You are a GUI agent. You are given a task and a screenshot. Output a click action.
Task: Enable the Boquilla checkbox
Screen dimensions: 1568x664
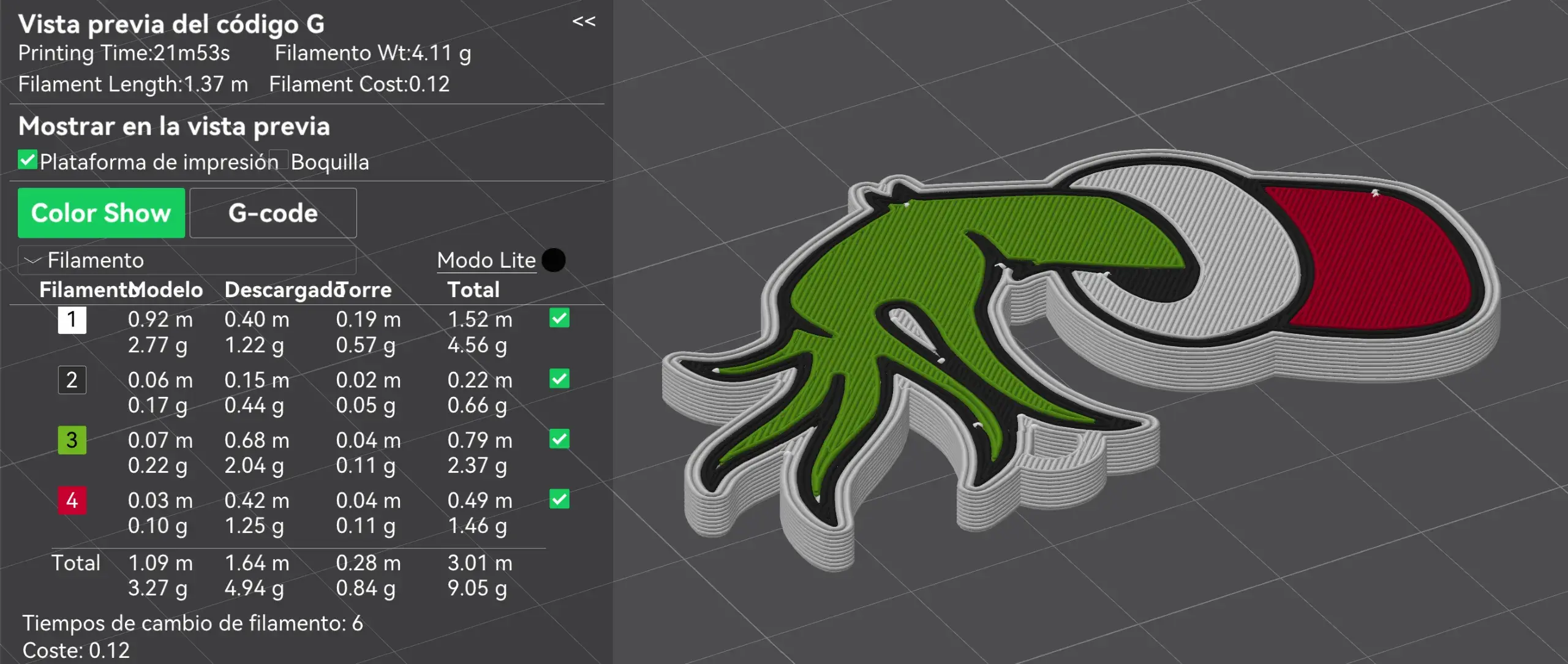279,160
